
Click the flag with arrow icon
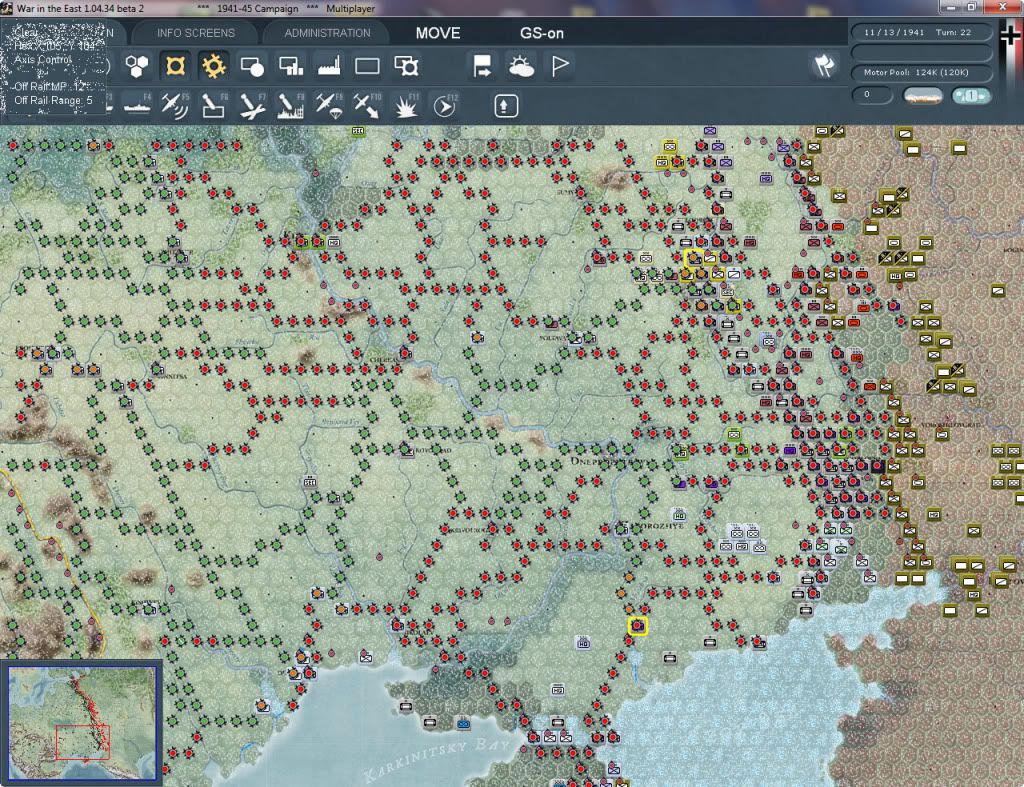482,66
